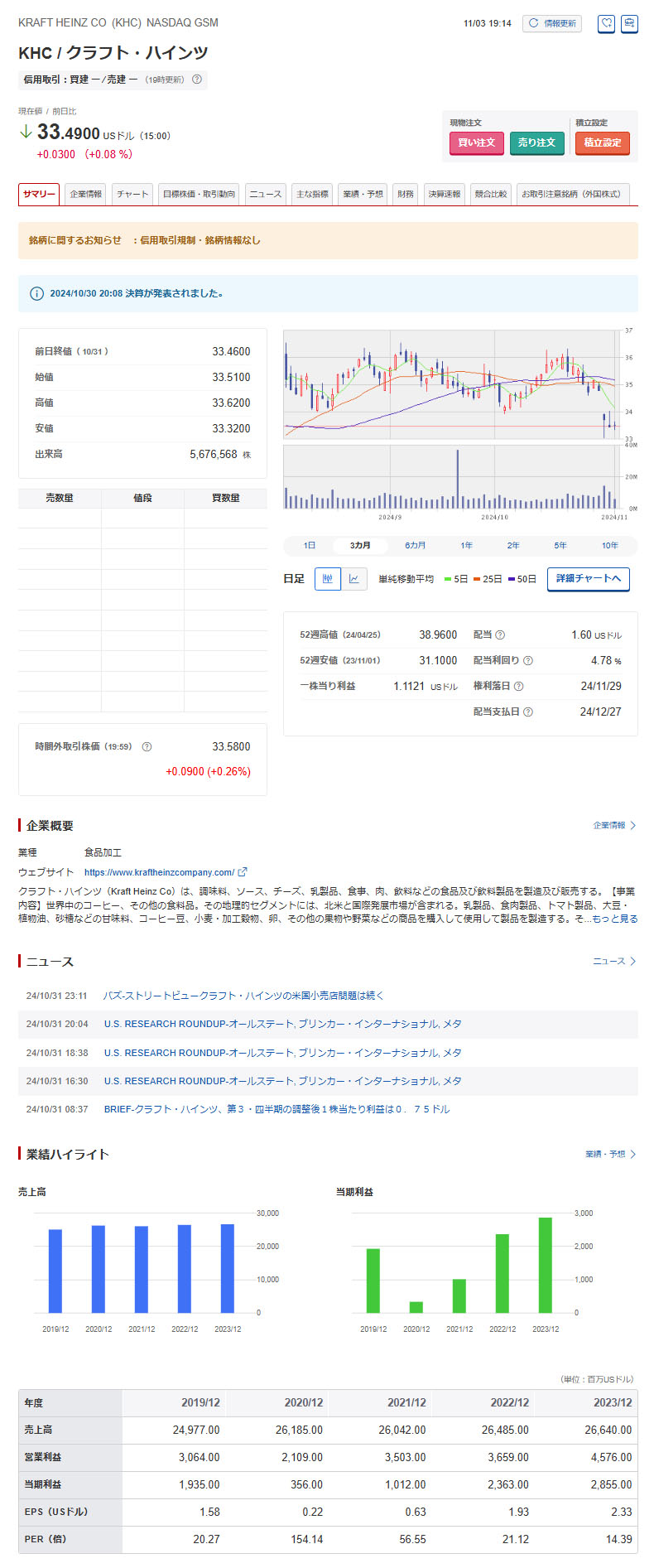This screenshot has height=1568, width=654.
Task: Switch chart to candlestick view
Action: 327,579
